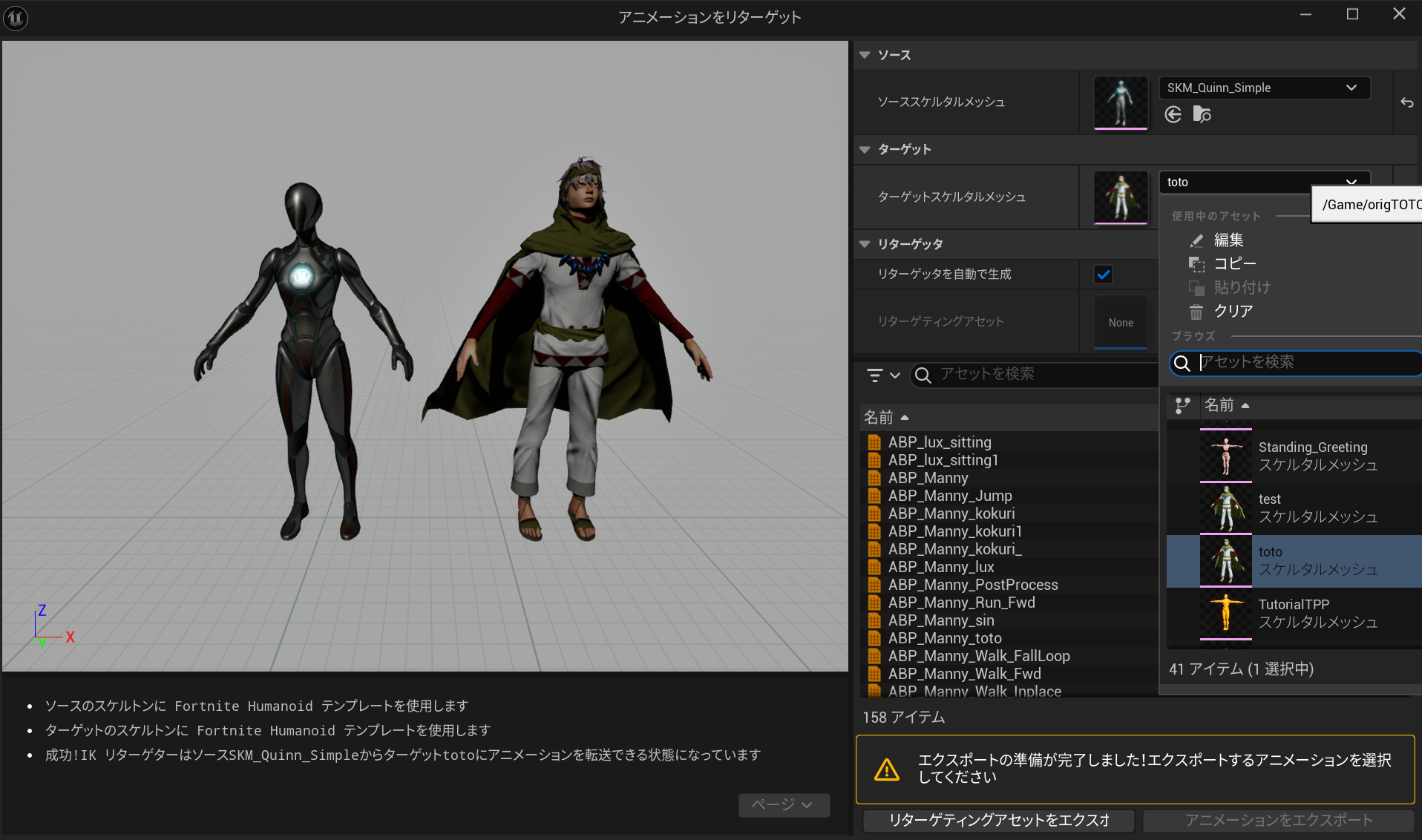Open the toto target mesh dropdown
The height and width of the screenshot is (840, 1422).
pyautogui.click(x=1264, y=182)
